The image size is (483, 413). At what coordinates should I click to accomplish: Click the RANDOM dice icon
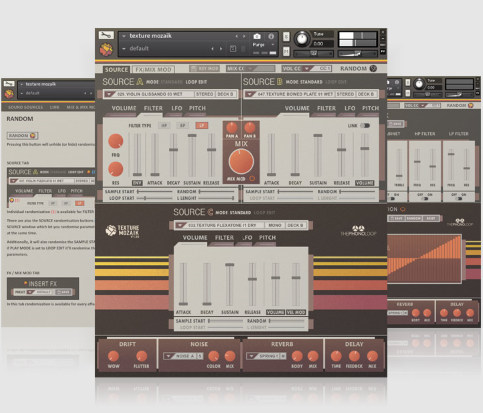coord(373,68)
